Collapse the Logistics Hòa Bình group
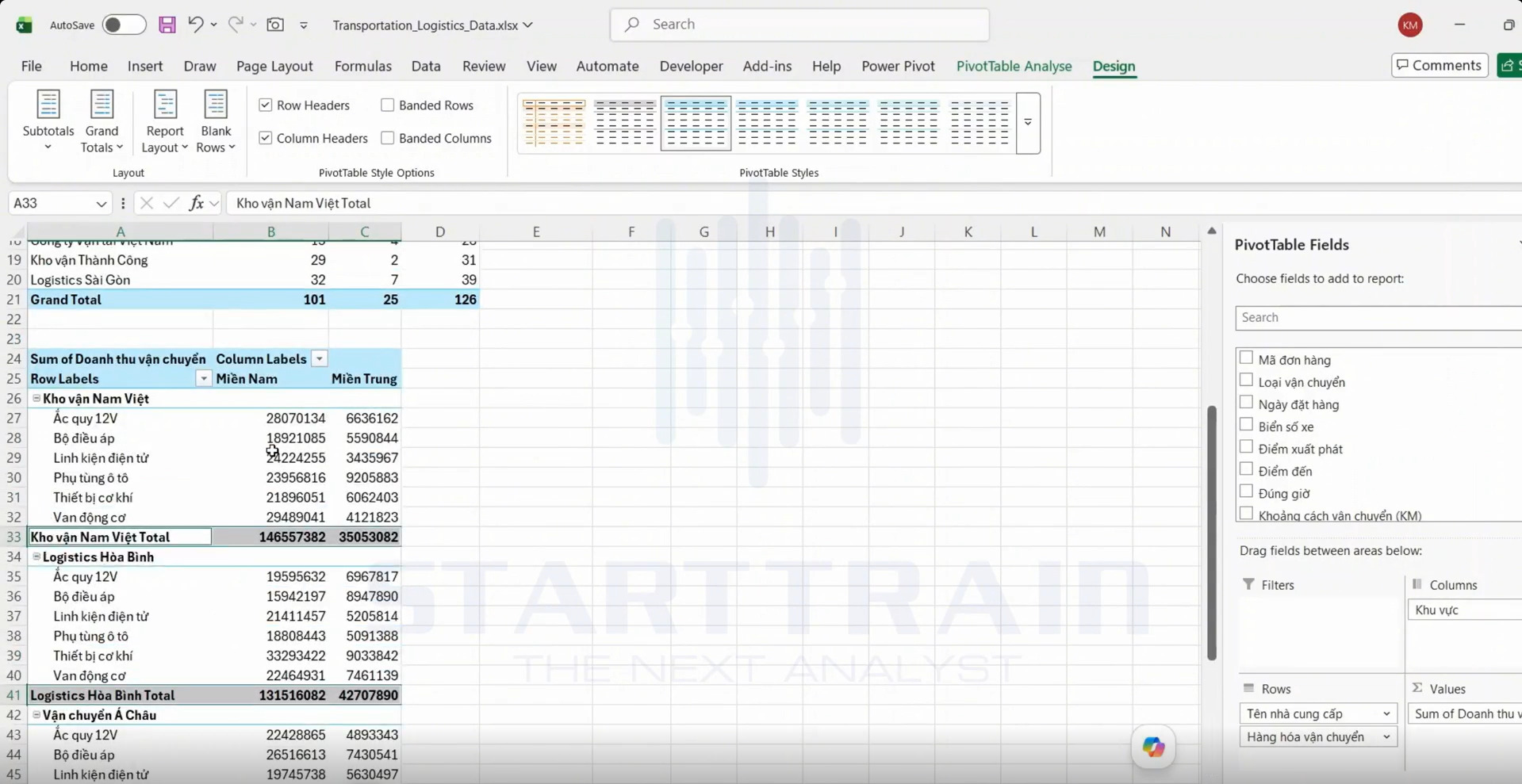The height and width of the screenshot is (784, 1522). [36, 556]
